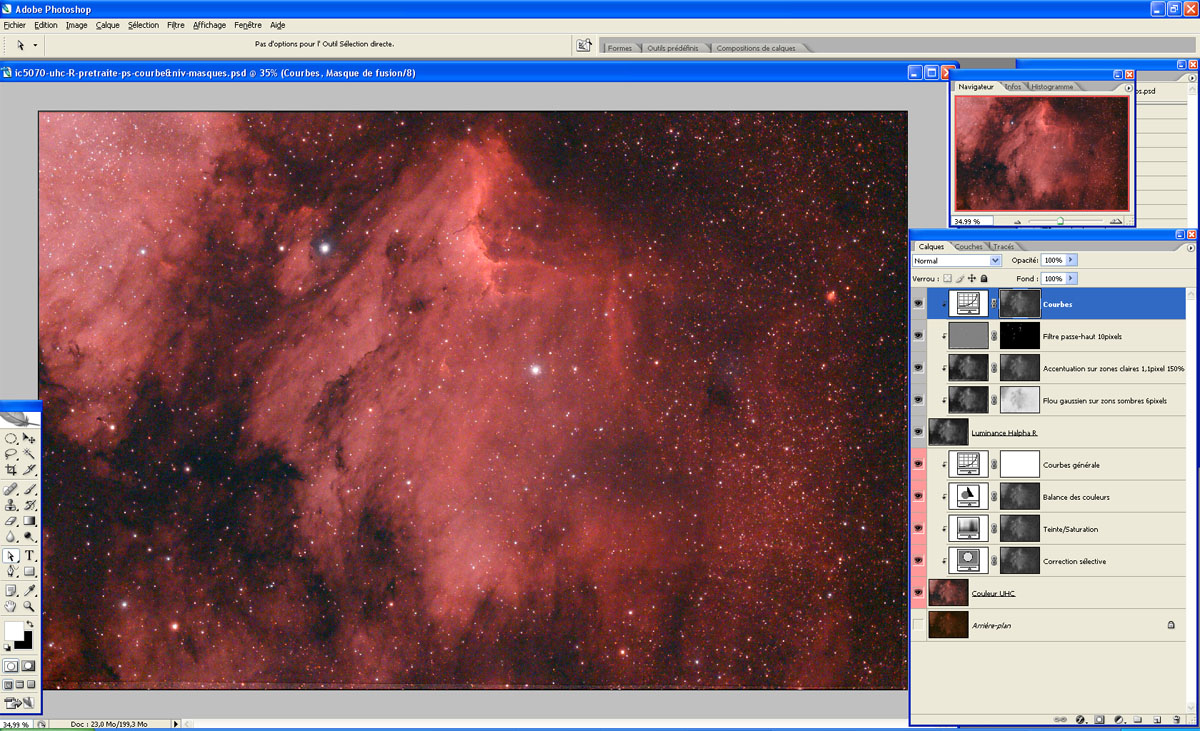Select the Blur tool
The height and width of the screenshot is (731, 1200).
coord(10,536)
